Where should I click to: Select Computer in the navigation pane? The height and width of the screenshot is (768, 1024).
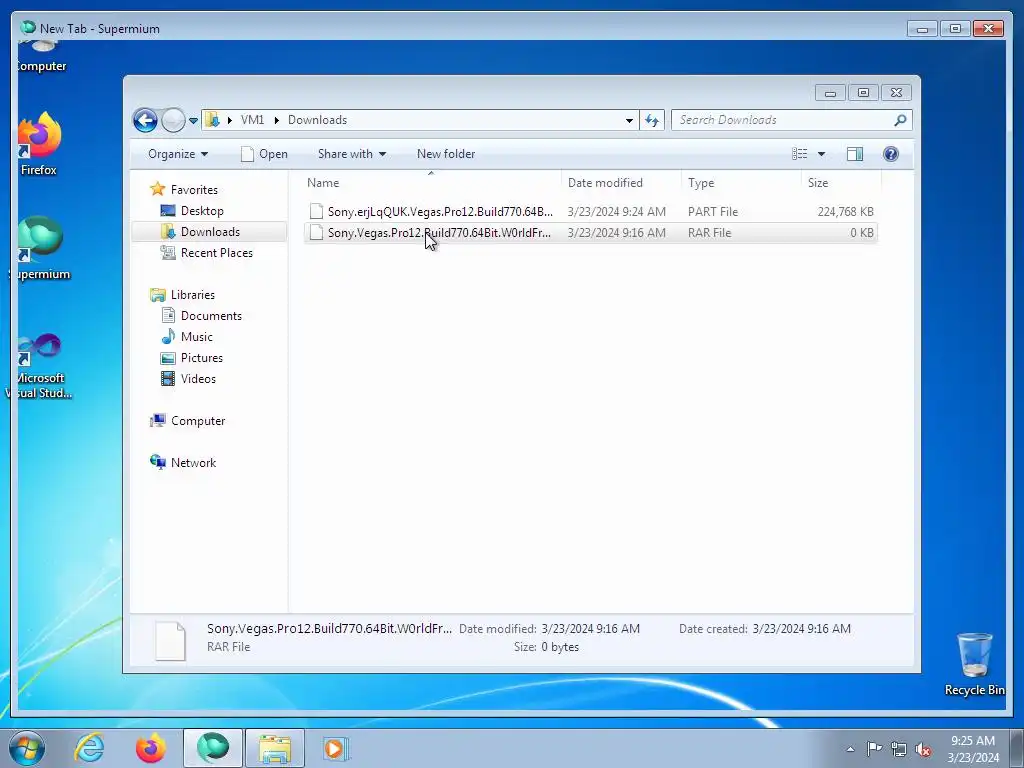coord(198,421)
